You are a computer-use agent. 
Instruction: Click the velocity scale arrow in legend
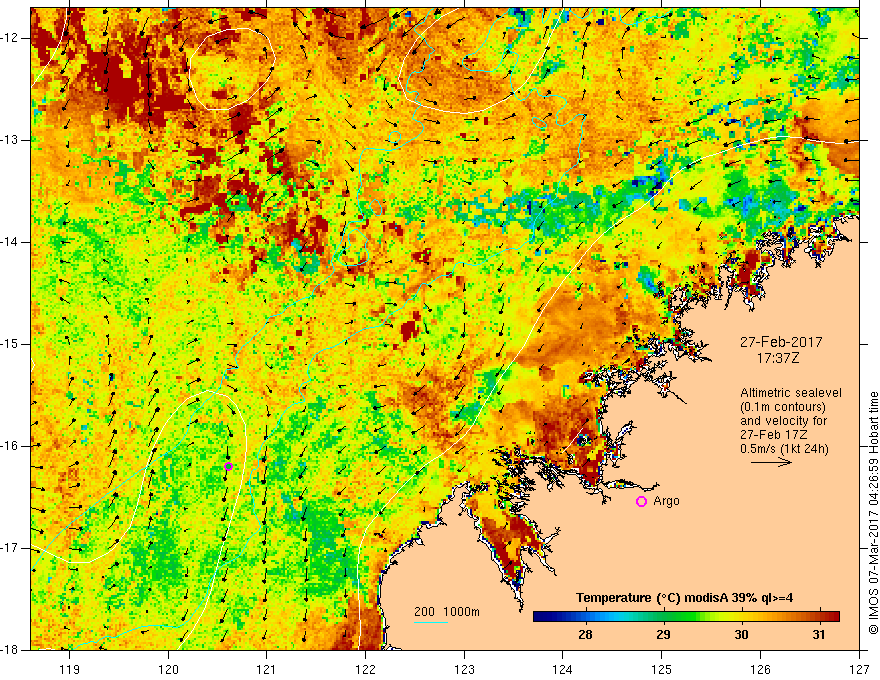(771, 463)
